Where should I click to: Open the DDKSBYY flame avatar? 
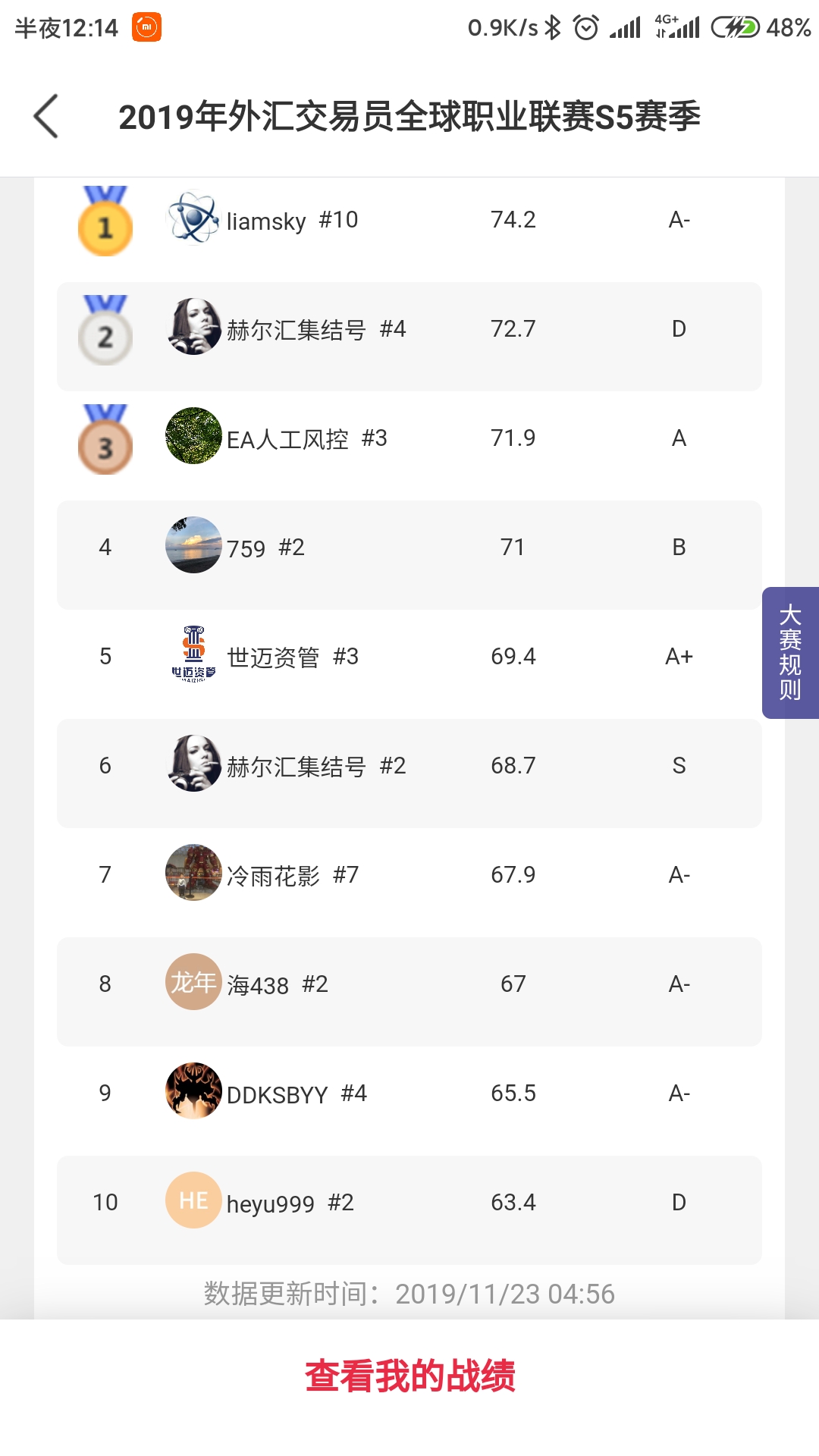[193, 1091]
